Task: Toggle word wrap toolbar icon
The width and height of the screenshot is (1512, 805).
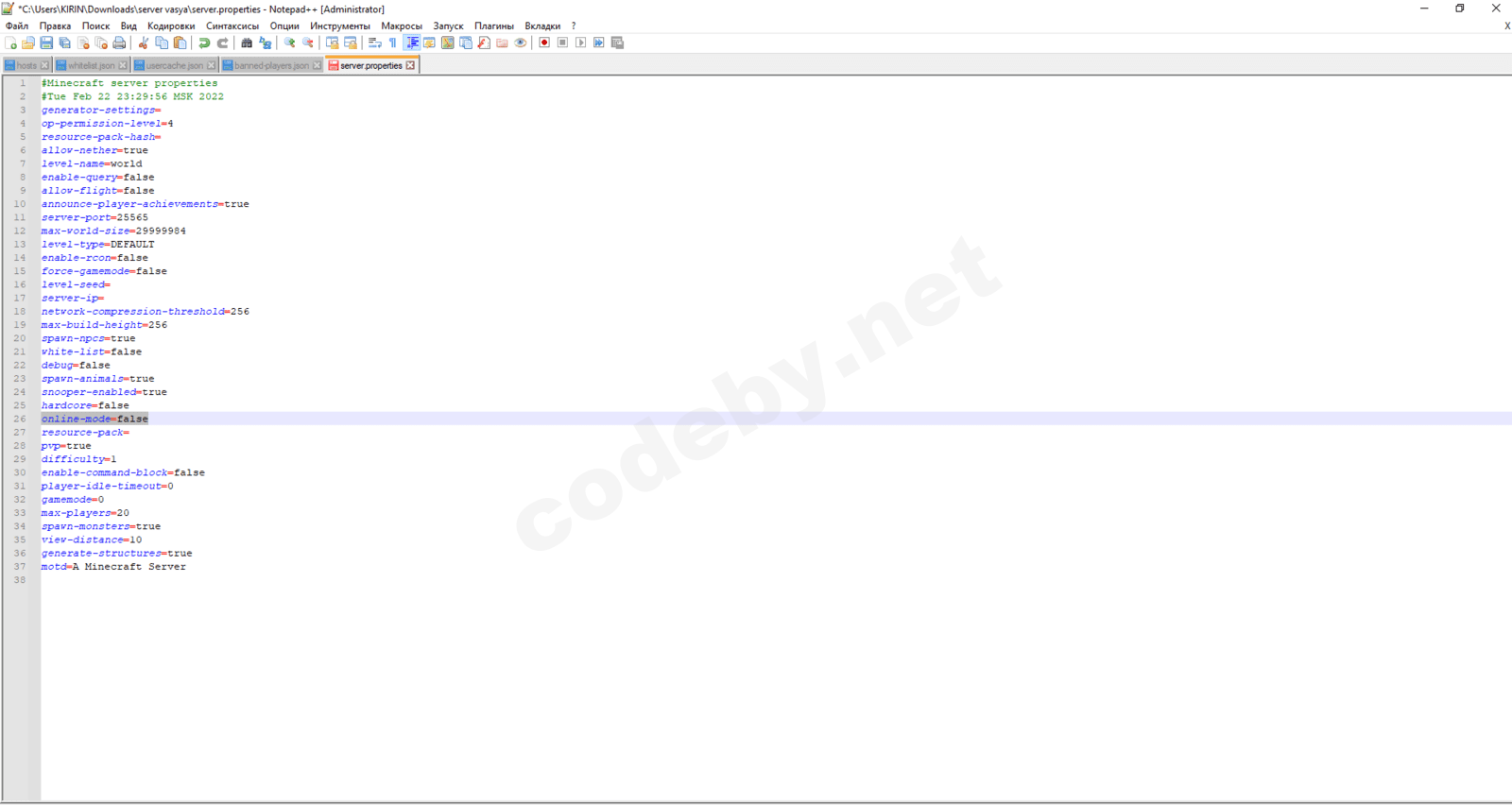Action: click(x=375, y=43)
